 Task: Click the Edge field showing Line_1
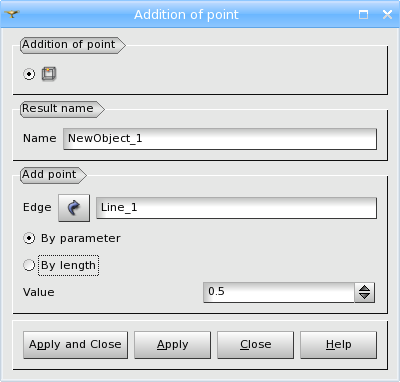[236, 208]
